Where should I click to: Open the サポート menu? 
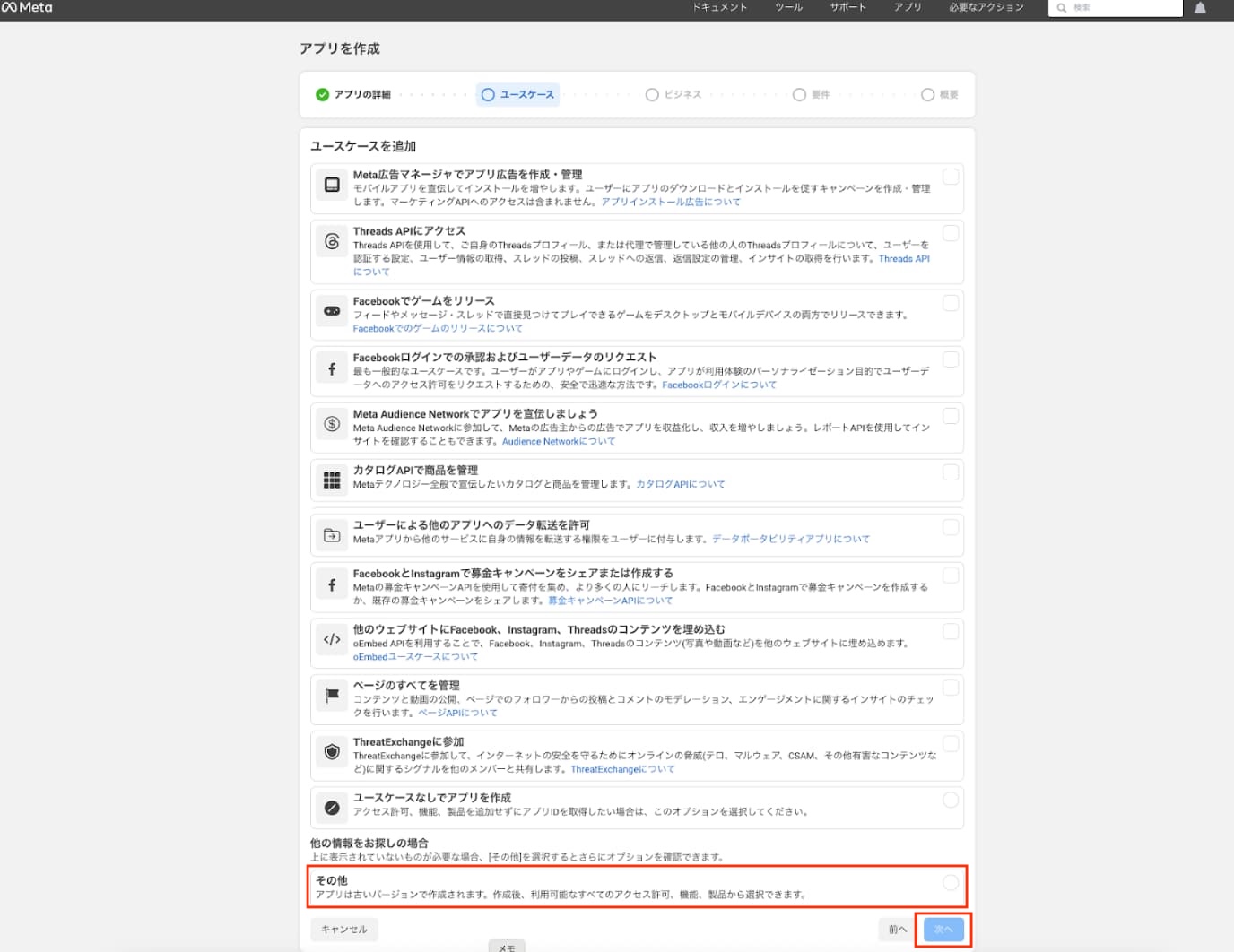848,7
